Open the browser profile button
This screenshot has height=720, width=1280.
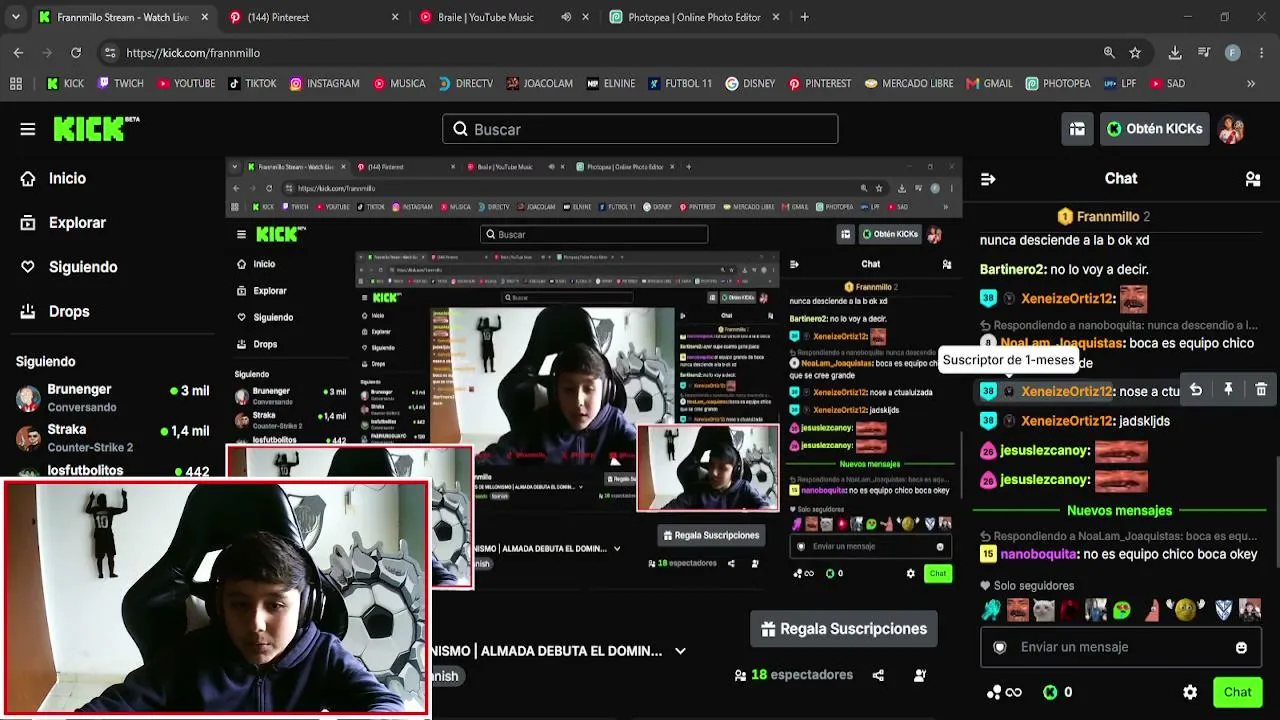click(1232, 53)
